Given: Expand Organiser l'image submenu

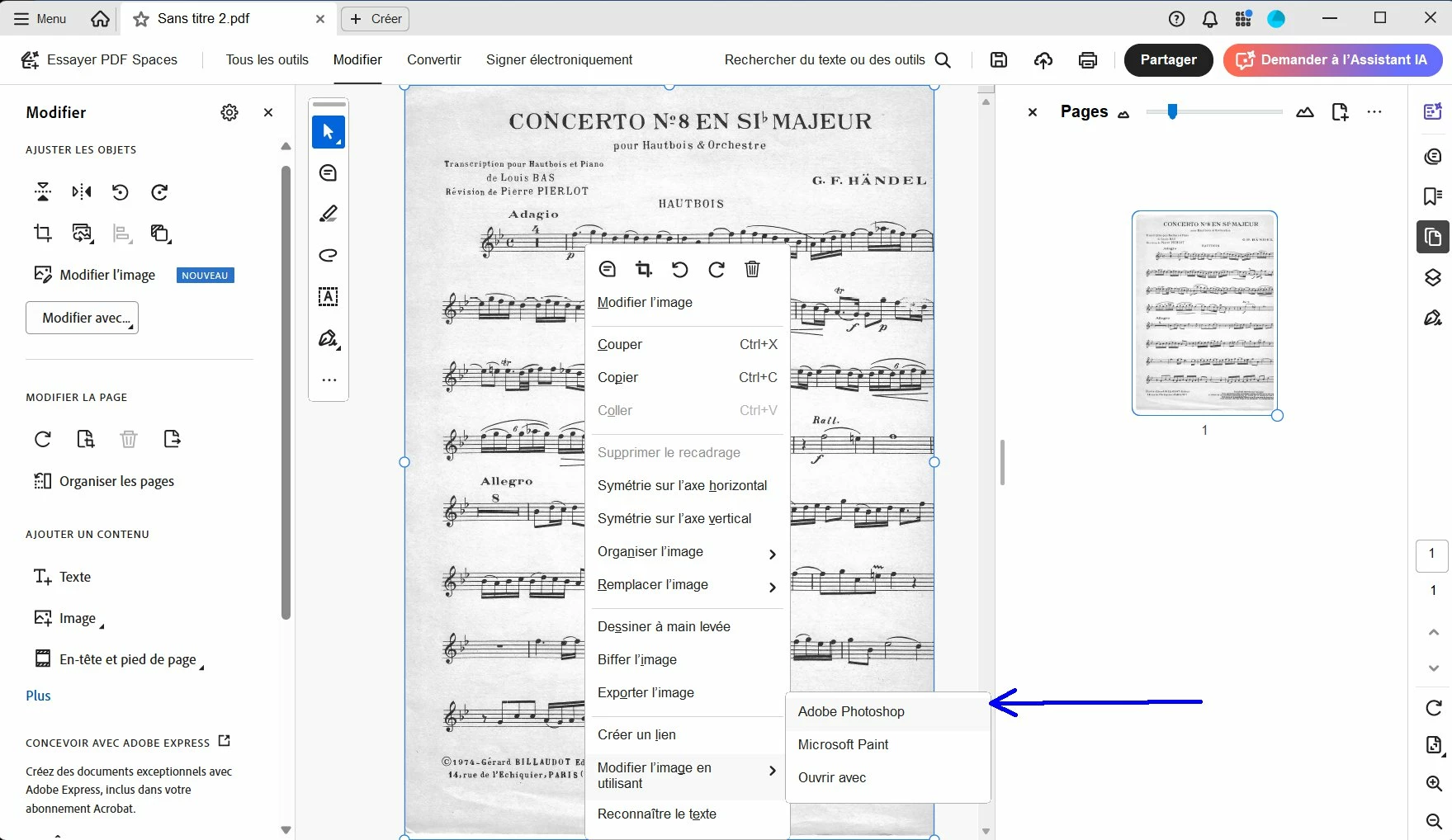Looking at the screenshot, I should click(x=687, y=552).
